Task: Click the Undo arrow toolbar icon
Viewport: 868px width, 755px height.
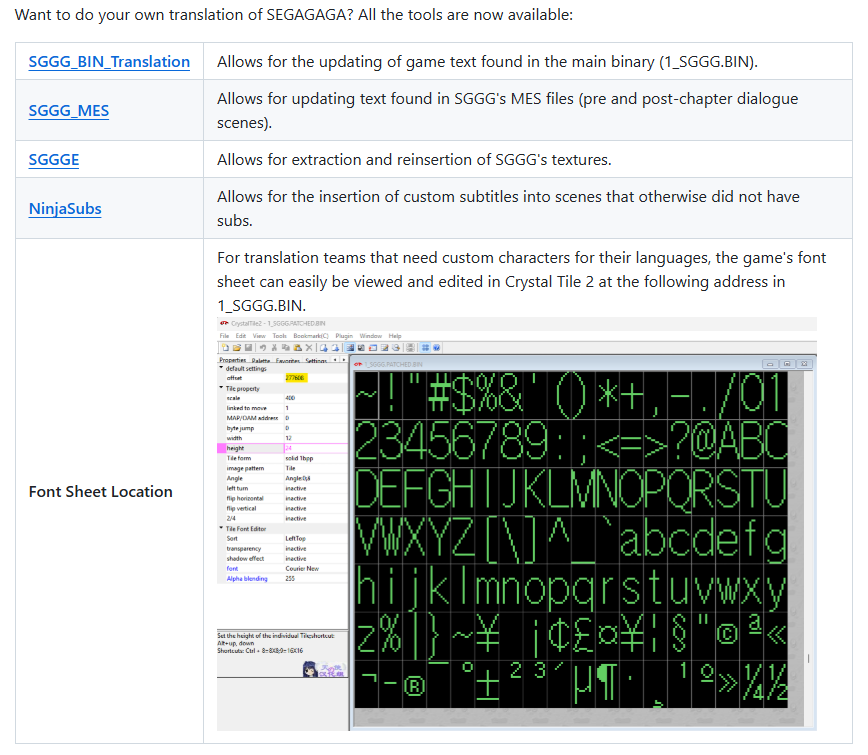Action: click(263, 348)
